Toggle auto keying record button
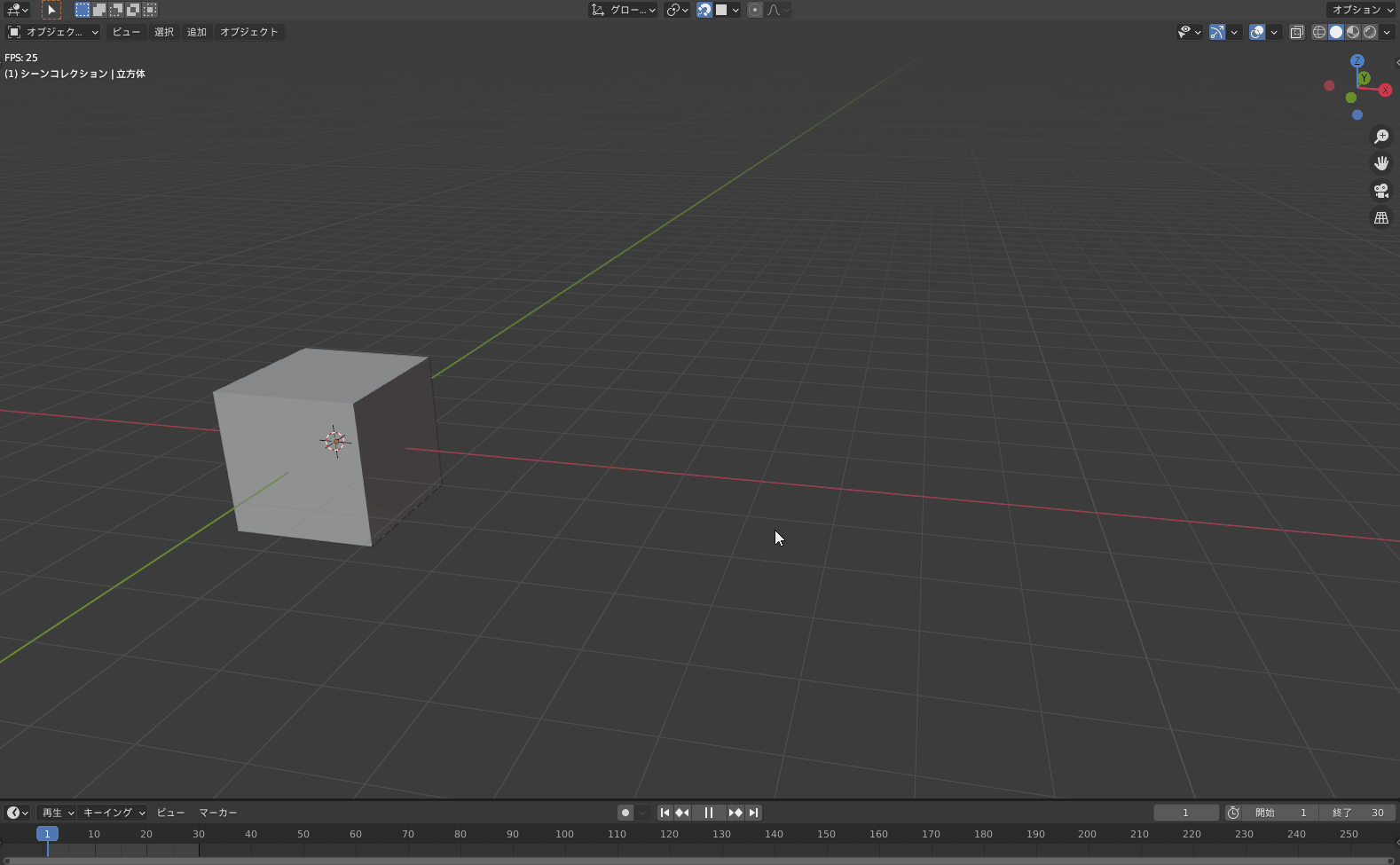 [x=625, y=813]
